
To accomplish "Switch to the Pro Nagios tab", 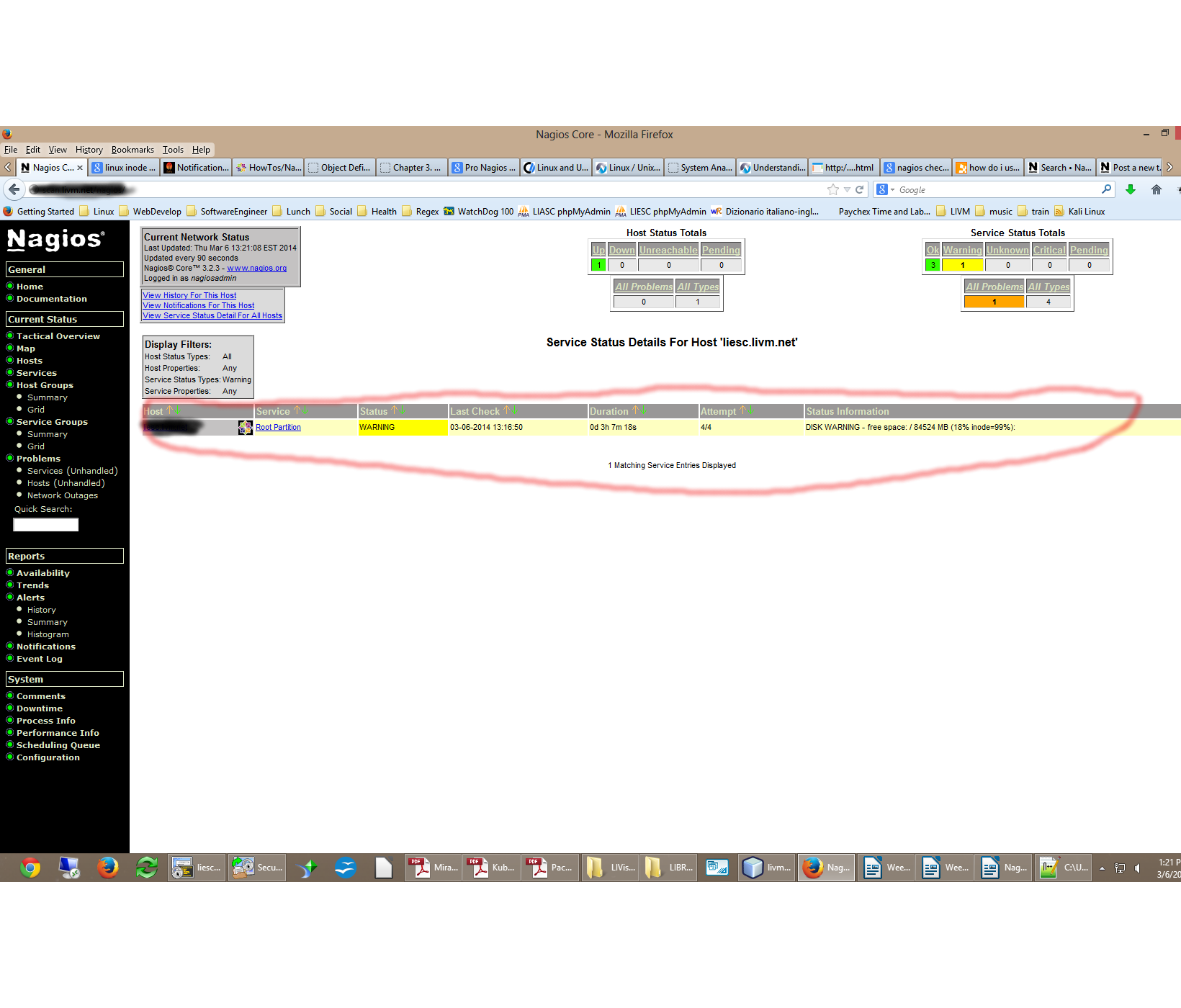I will tap(484, 168).
